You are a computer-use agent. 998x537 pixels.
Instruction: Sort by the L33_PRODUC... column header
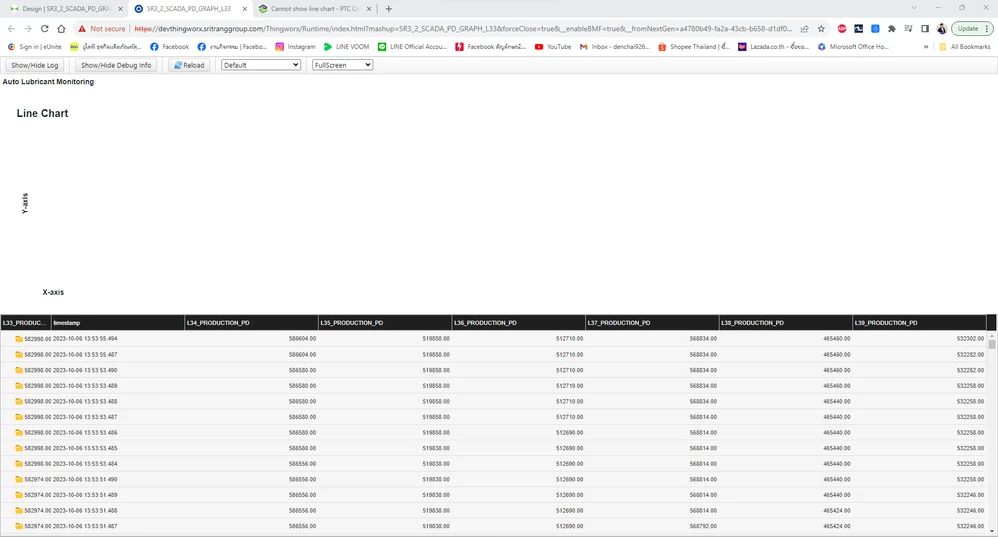click(25, 323)
